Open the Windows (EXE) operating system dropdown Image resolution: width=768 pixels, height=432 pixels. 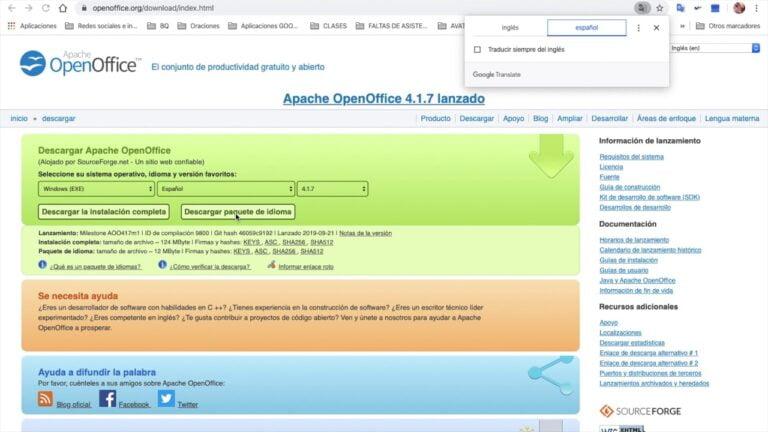[x=96, y=188]
